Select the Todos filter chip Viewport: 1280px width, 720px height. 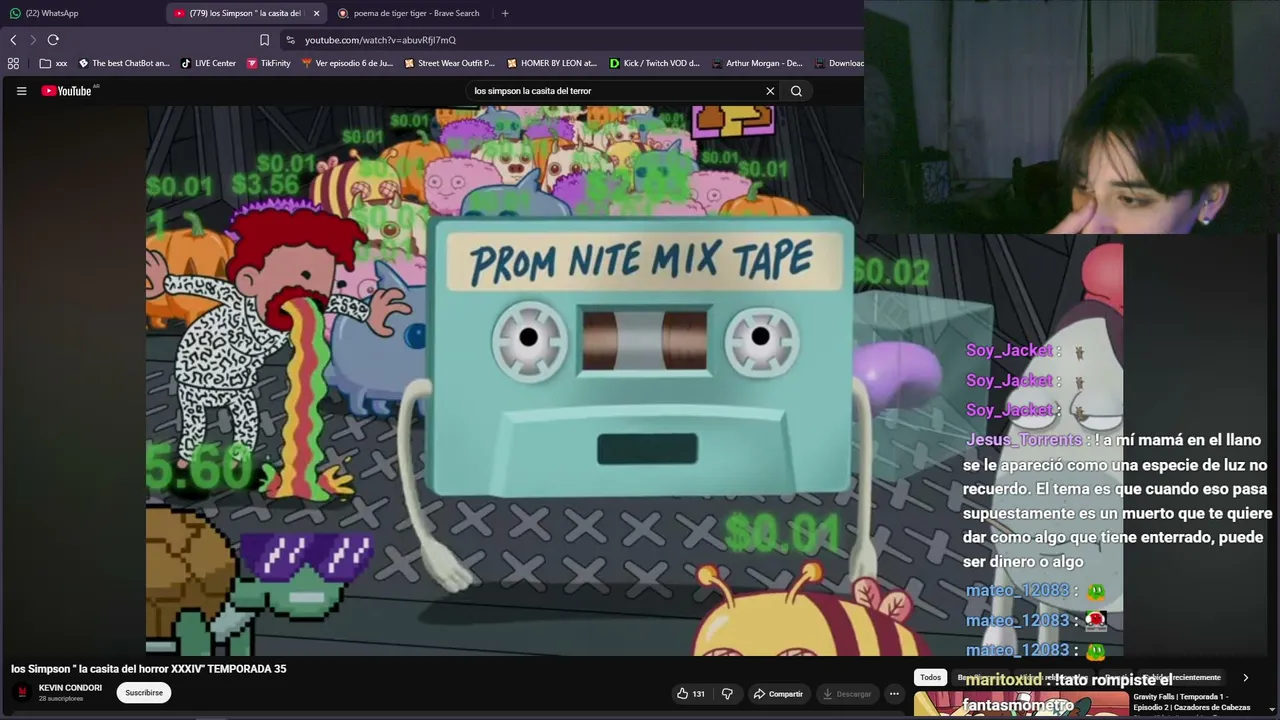tap(930, 678)
